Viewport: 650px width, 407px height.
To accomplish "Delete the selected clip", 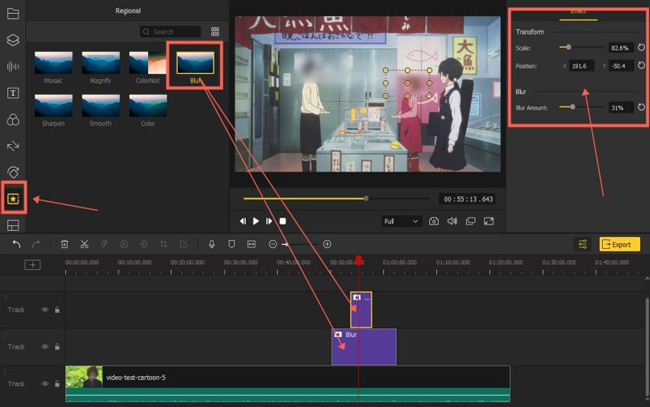I will [x=65, y=244].
